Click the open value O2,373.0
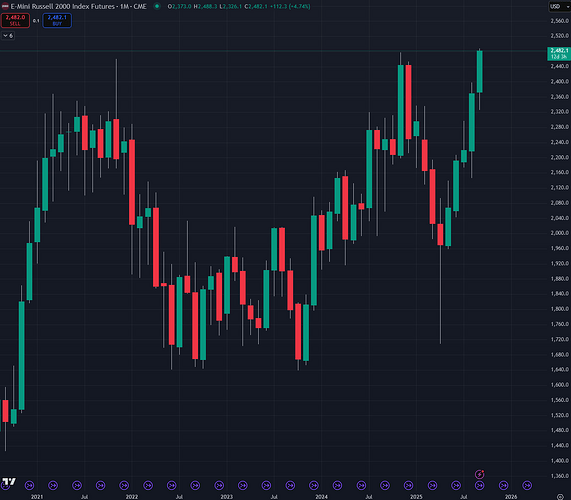571x500 pixels. [x=179, y=6]
